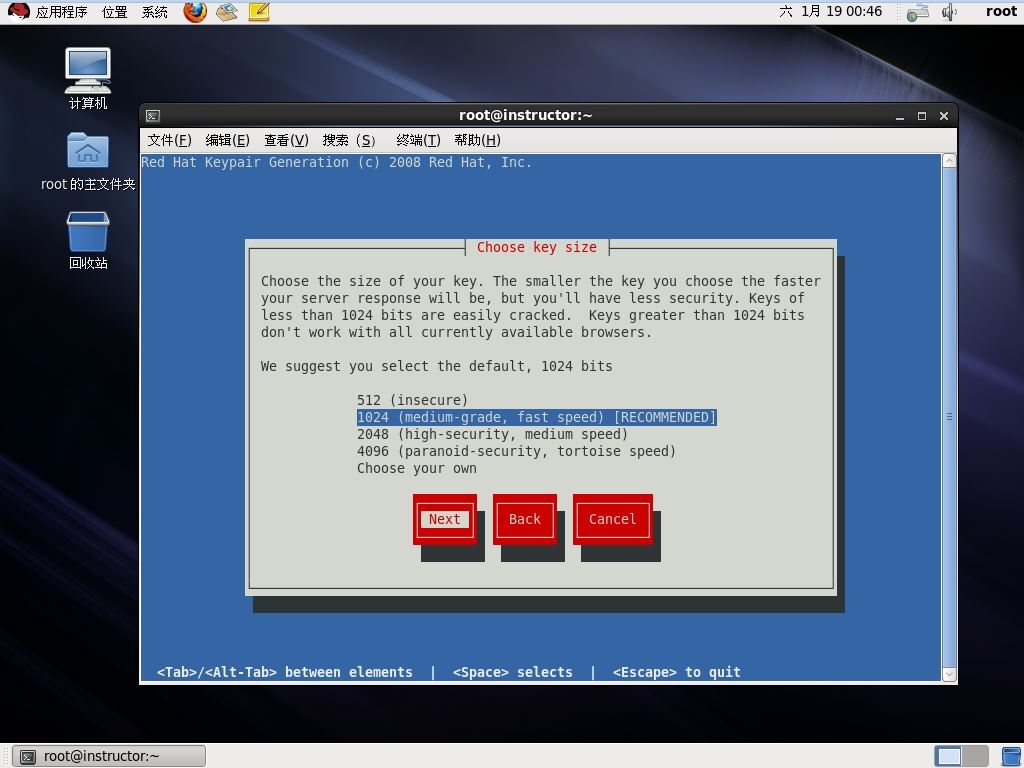Open the 查看(V) menu in terminal
The image size is (1024, 768).
(286, 140)
